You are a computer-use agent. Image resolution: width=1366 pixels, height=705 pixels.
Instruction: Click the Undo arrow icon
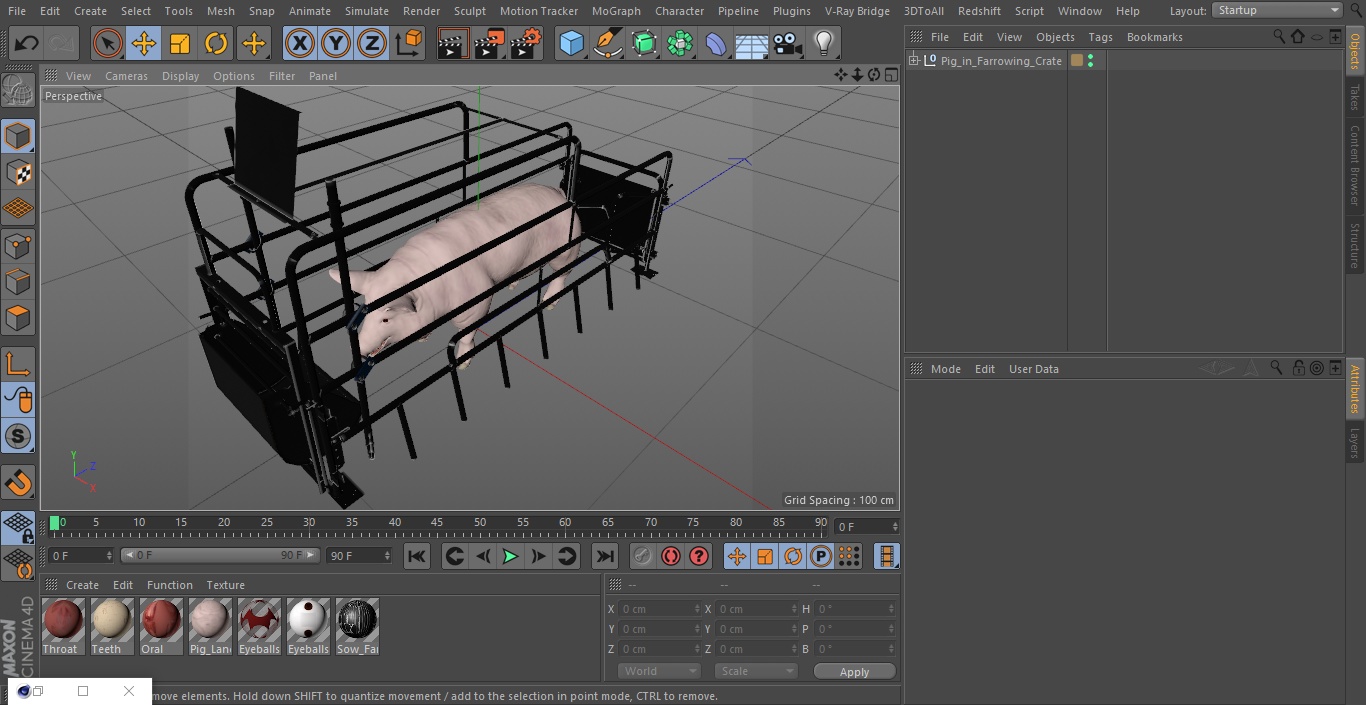(27, 43)
